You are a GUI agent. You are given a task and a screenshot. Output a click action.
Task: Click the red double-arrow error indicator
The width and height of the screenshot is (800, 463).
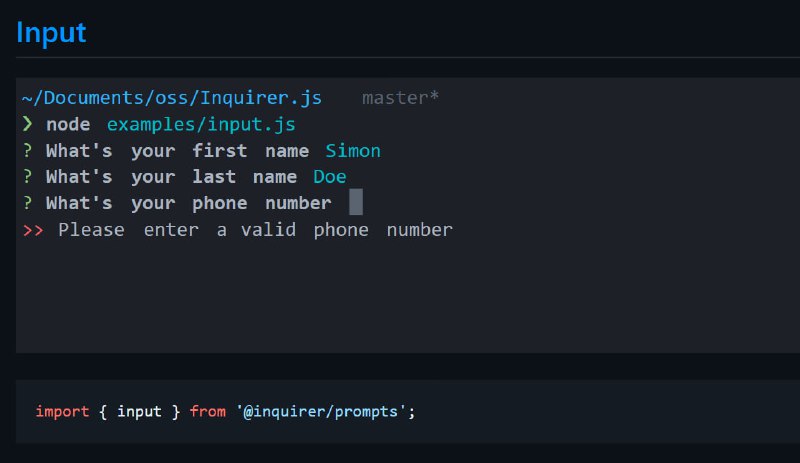coord(33,230)
